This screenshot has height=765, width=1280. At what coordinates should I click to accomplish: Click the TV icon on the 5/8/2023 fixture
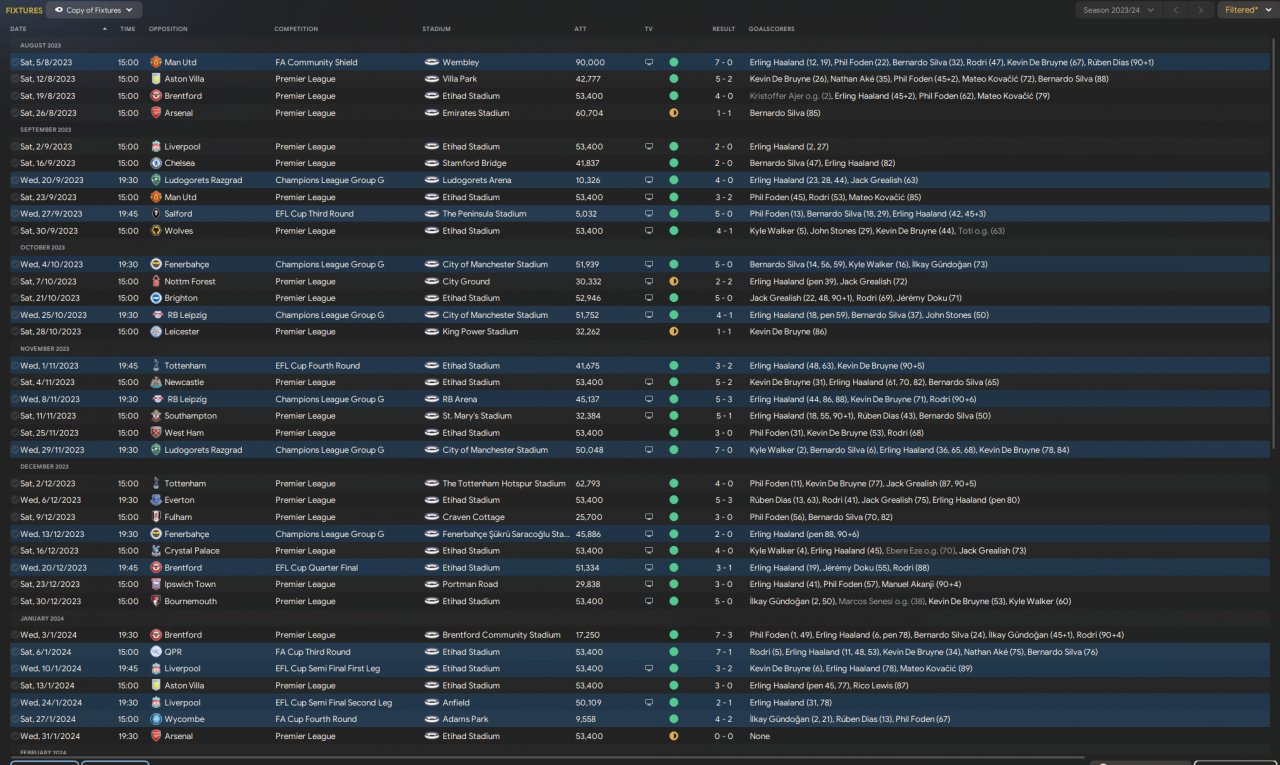click(x=649, y=62)
